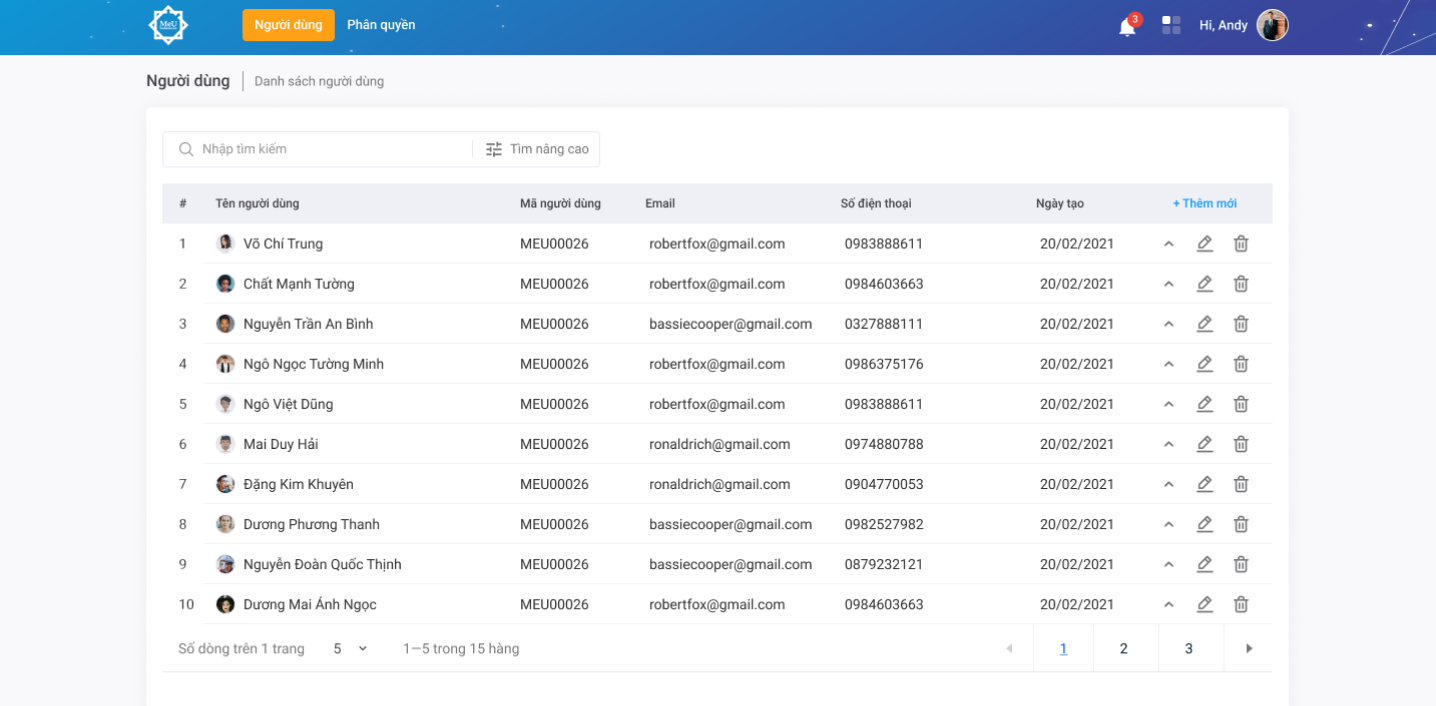
Task: Open rows per page dropdown
Action: click(x=351, y=649)
